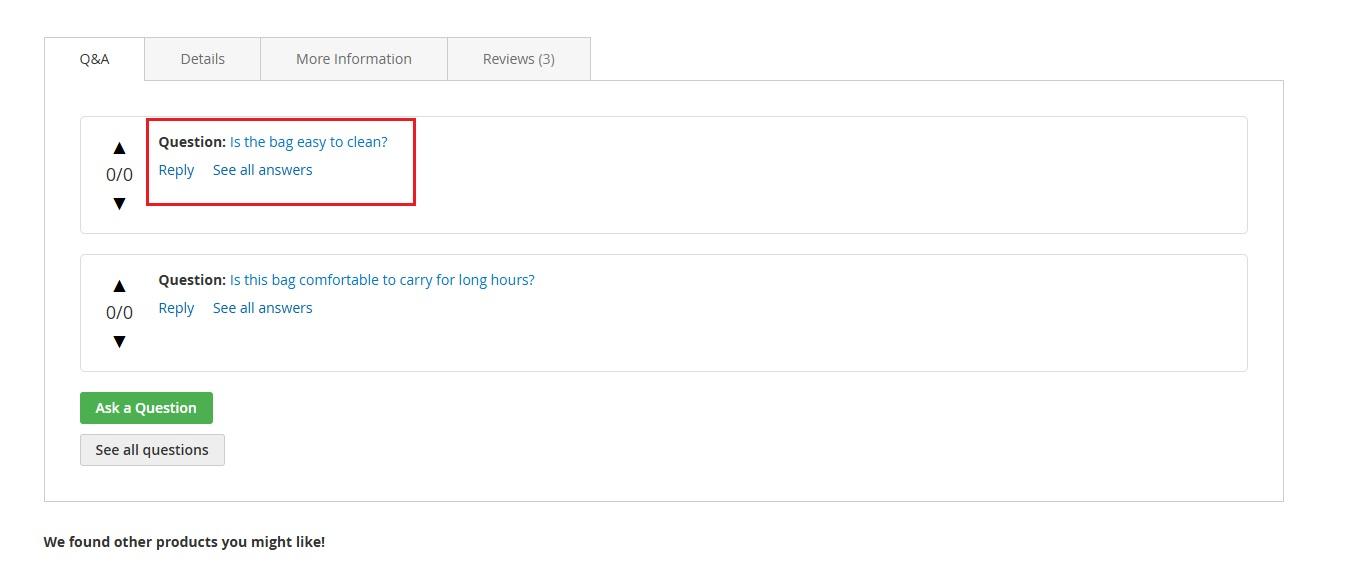Screen dimensions: 1371x574
Task: See all answers for 'easy to clean' question
Action: point(262,170)
